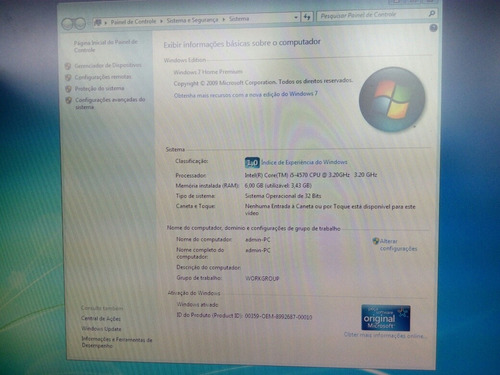
Task: Click shield icon beside Gerenciador de Dispositivos
Action: click(x=68, y=66)
